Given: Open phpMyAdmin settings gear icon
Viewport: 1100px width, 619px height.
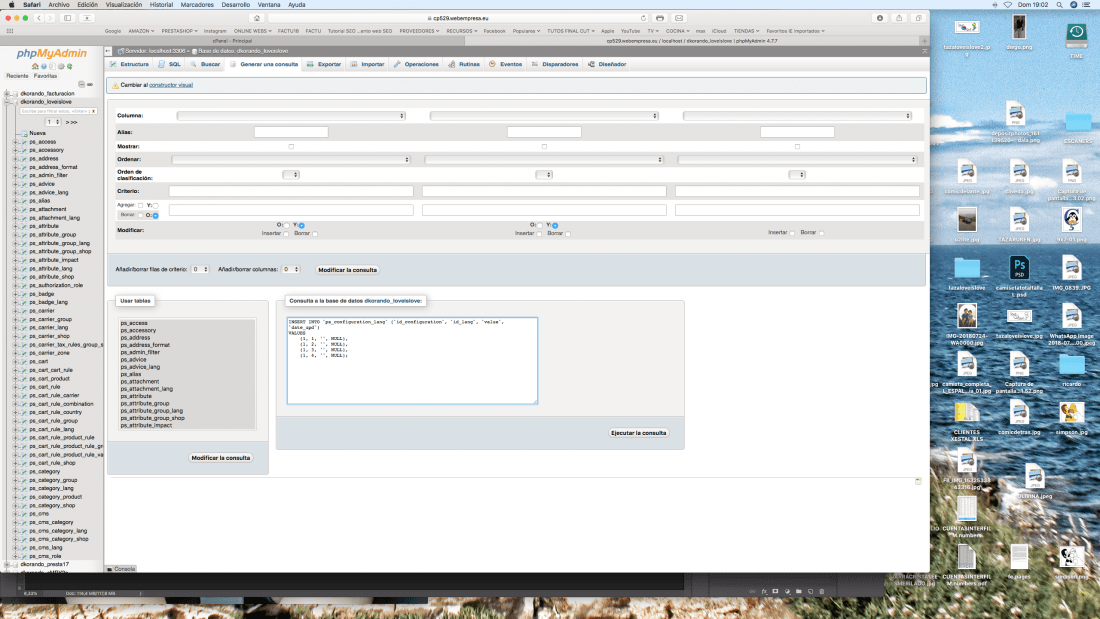Looking at the screenshot, I should 61,67.
